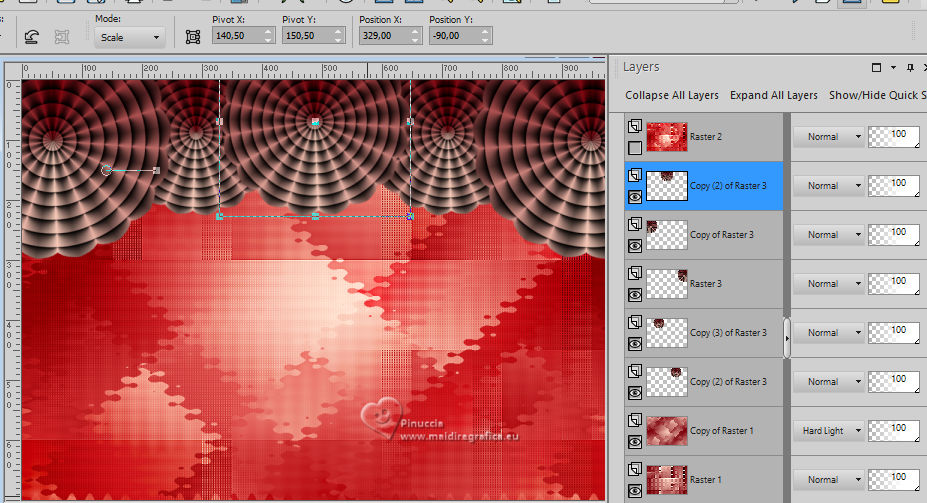
Task: Click the layer type icon of Raster 1
Action: point(635,469)
